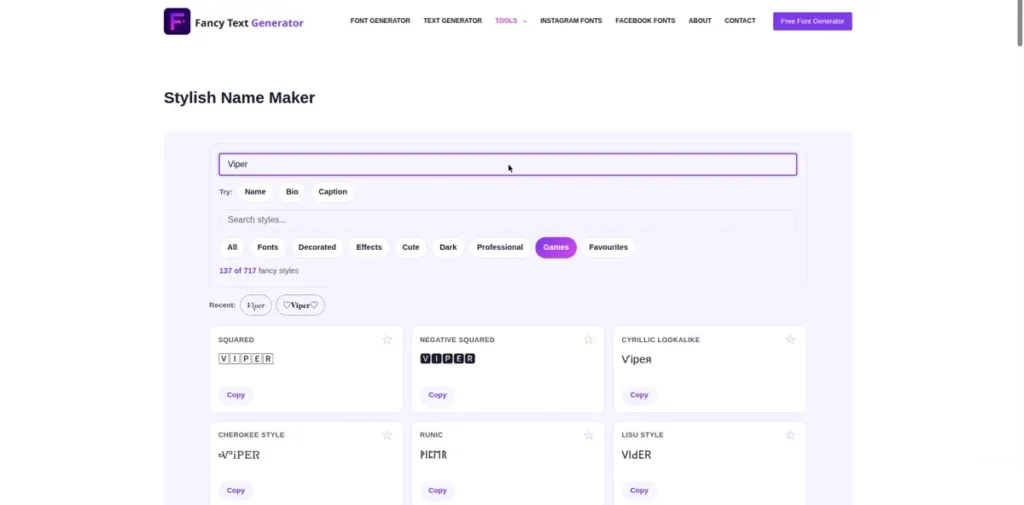Show the Favourites filter

pyautogui.click(x=608, y=248)
